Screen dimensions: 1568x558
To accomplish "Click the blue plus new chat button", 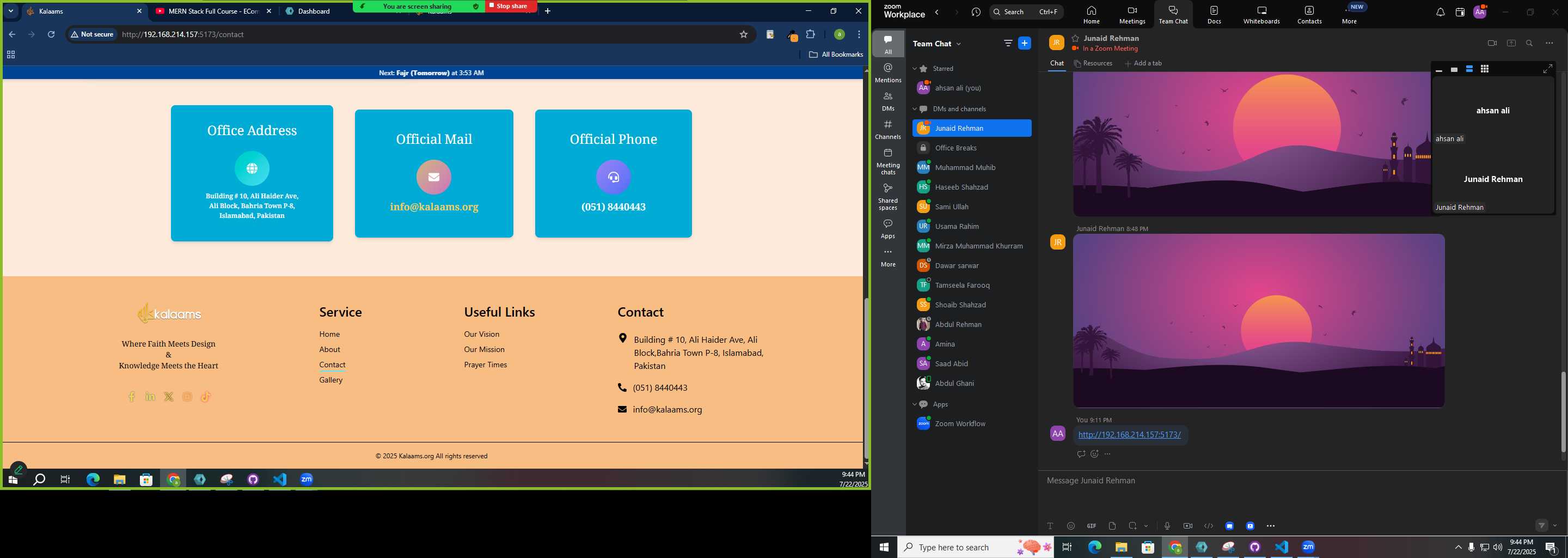I will 1025,43.
